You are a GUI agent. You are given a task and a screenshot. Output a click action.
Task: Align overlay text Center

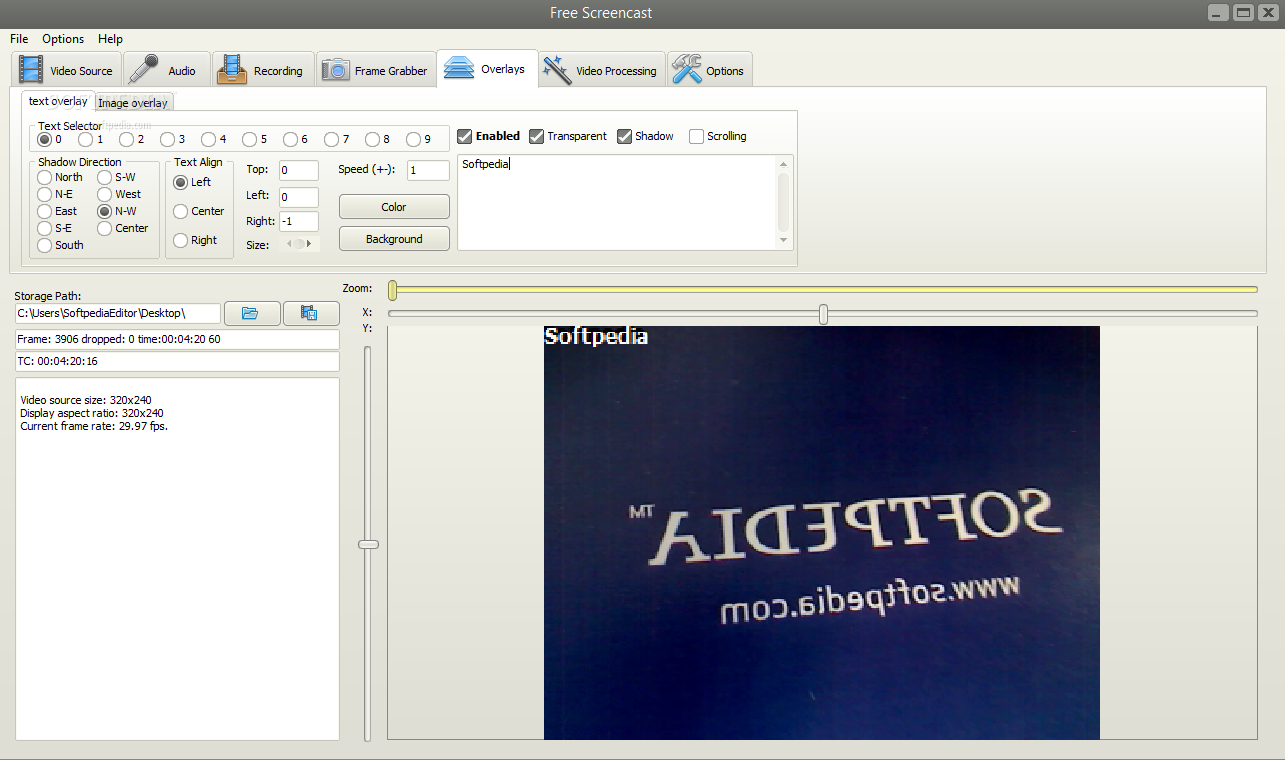pos(181,211)
